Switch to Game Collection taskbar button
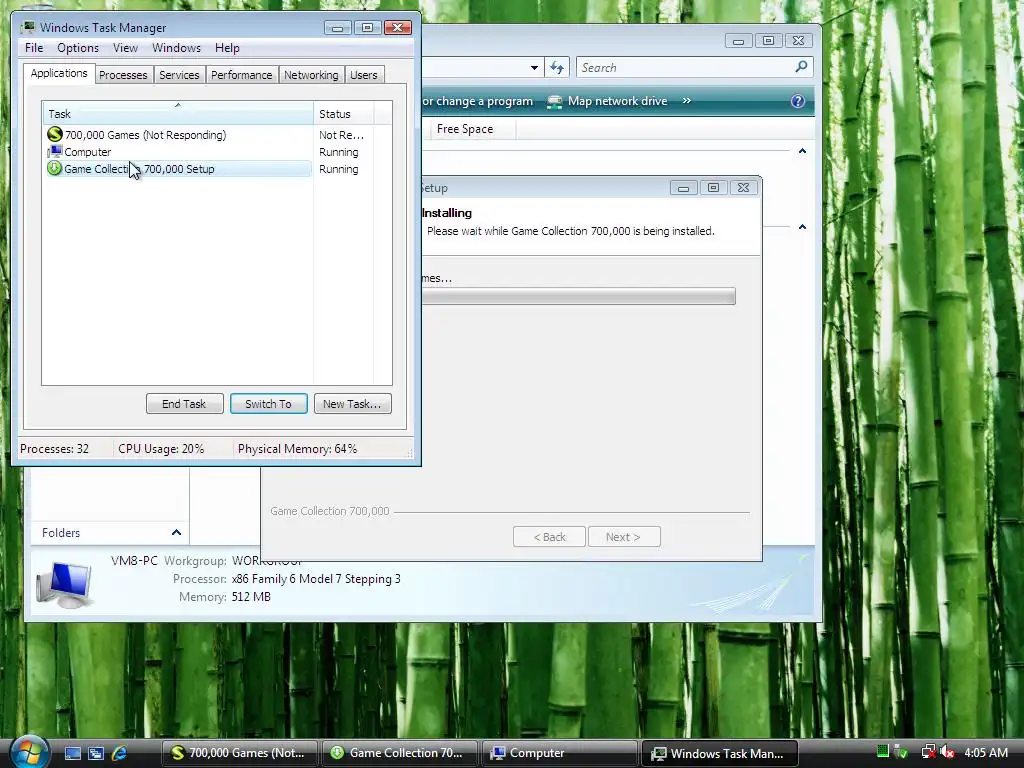 coord(399,753)
